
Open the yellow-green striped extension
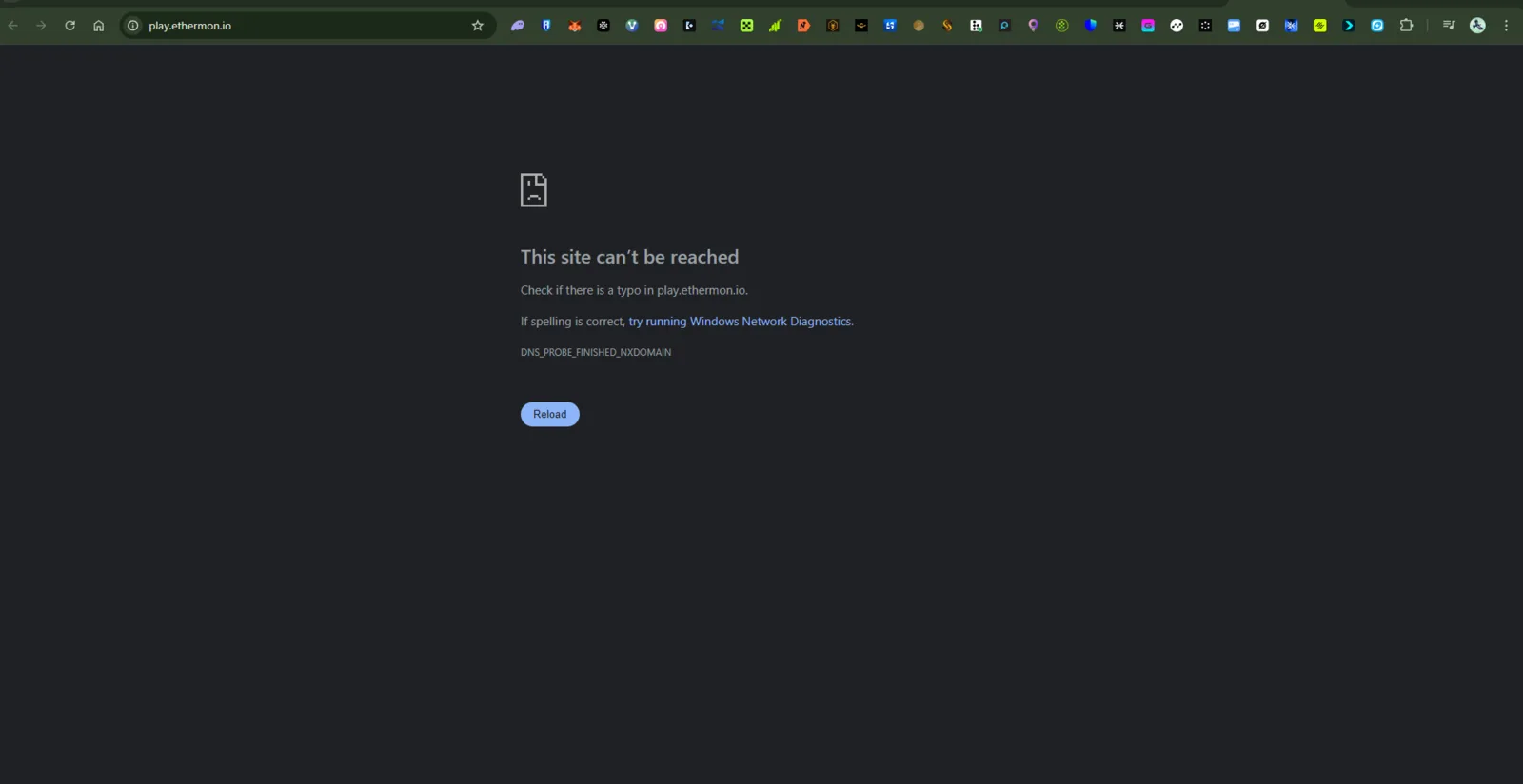pyautogui.click(x=1320, y=26)
